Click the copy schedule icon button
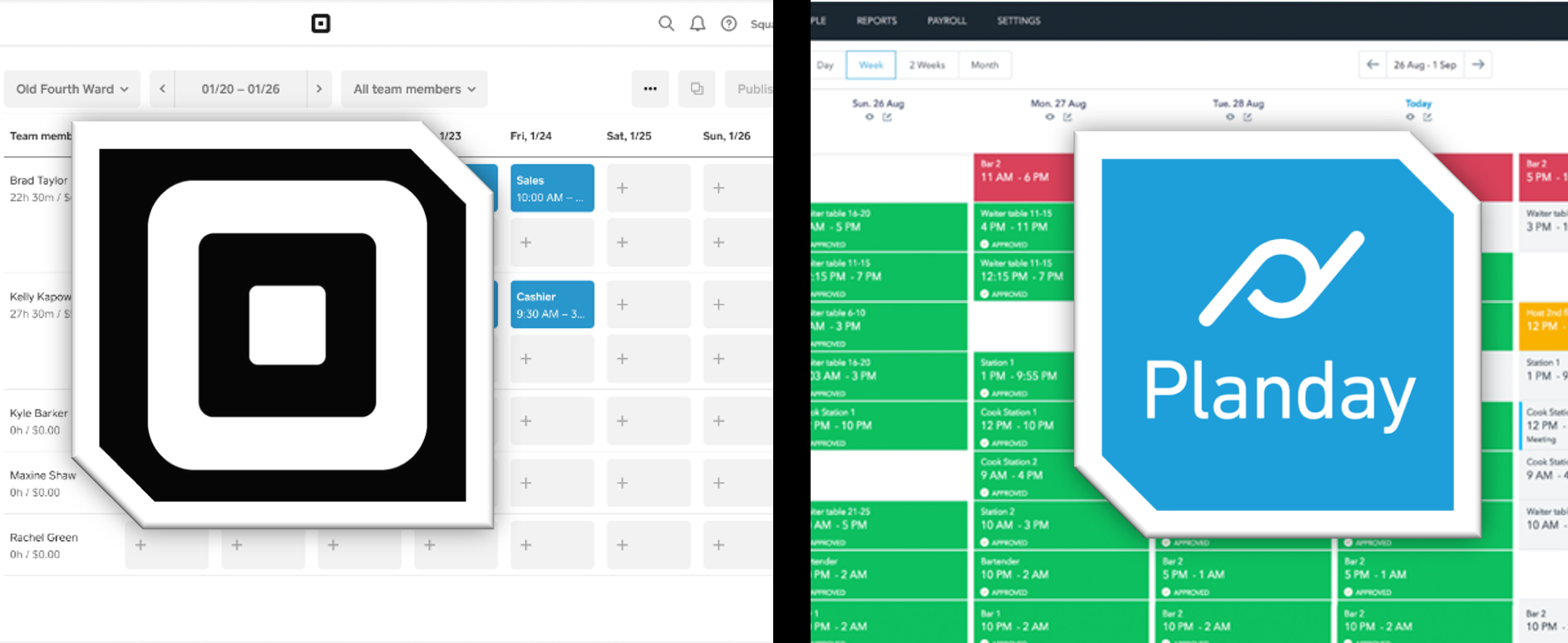Screen dimensions: 1568x643 pyautogui.click(x=697, y=89)
